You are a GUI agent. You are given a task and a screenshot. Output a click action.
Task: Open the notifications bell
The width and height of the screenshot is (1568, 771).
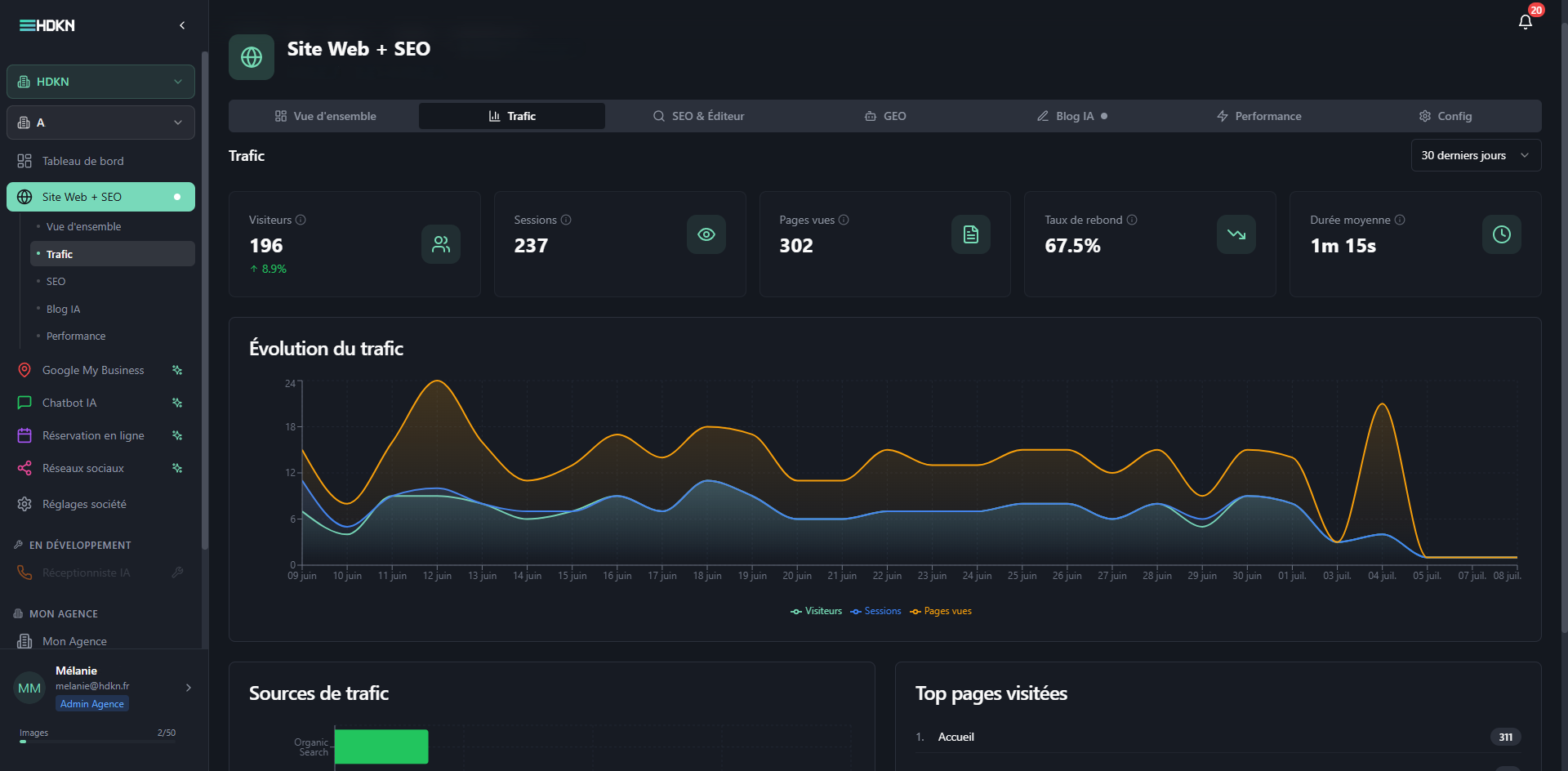[1525, 22]
